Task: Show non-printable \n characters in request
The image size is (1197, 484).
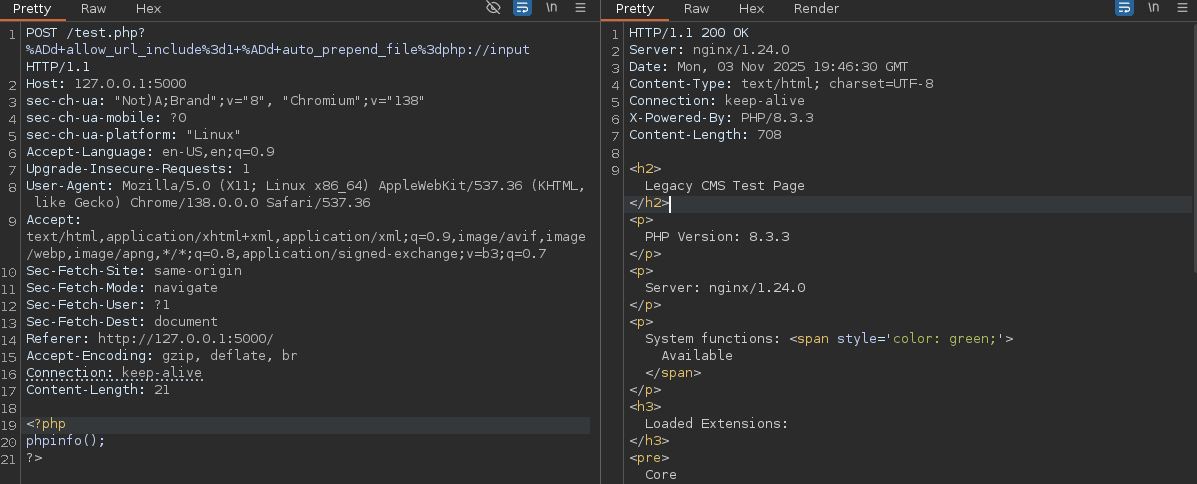Action: coord(551,8)
